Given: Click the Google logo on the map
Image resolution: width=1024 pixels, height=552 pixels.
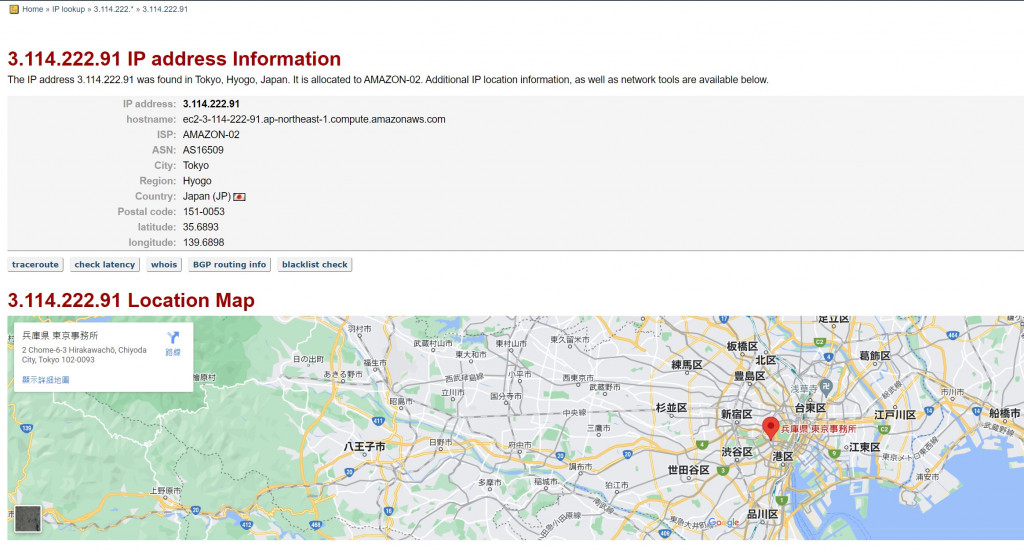Looking at the screenshot, I should [724, 522].
